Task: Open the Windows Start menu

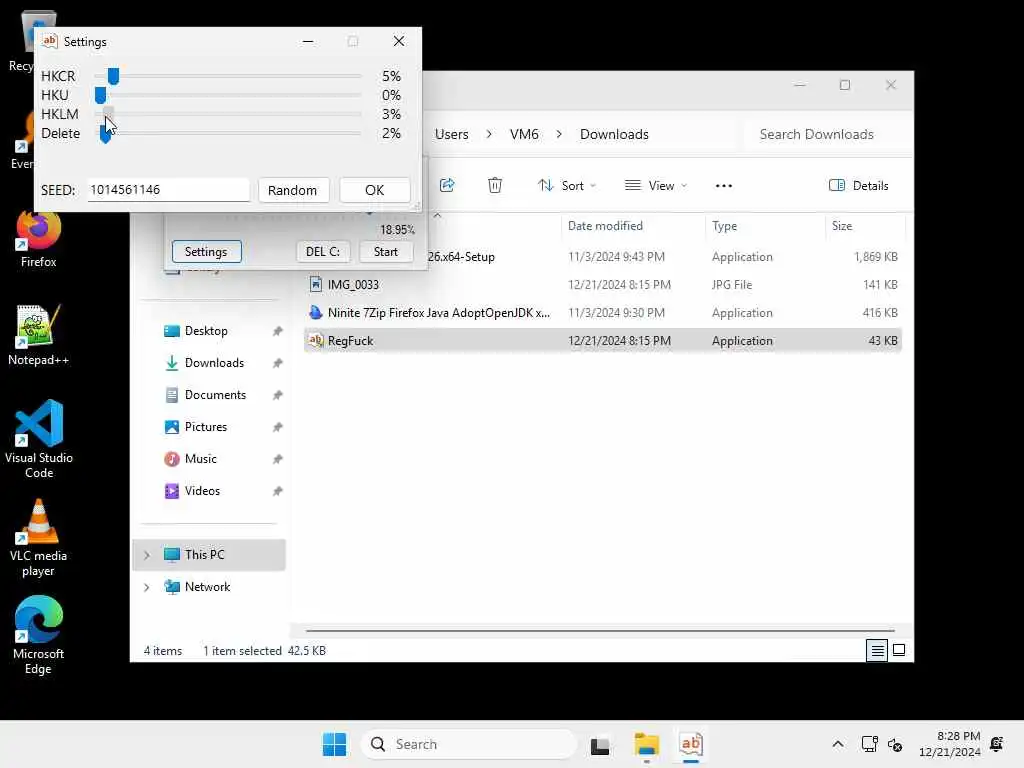Action: [x=334, y=744]
